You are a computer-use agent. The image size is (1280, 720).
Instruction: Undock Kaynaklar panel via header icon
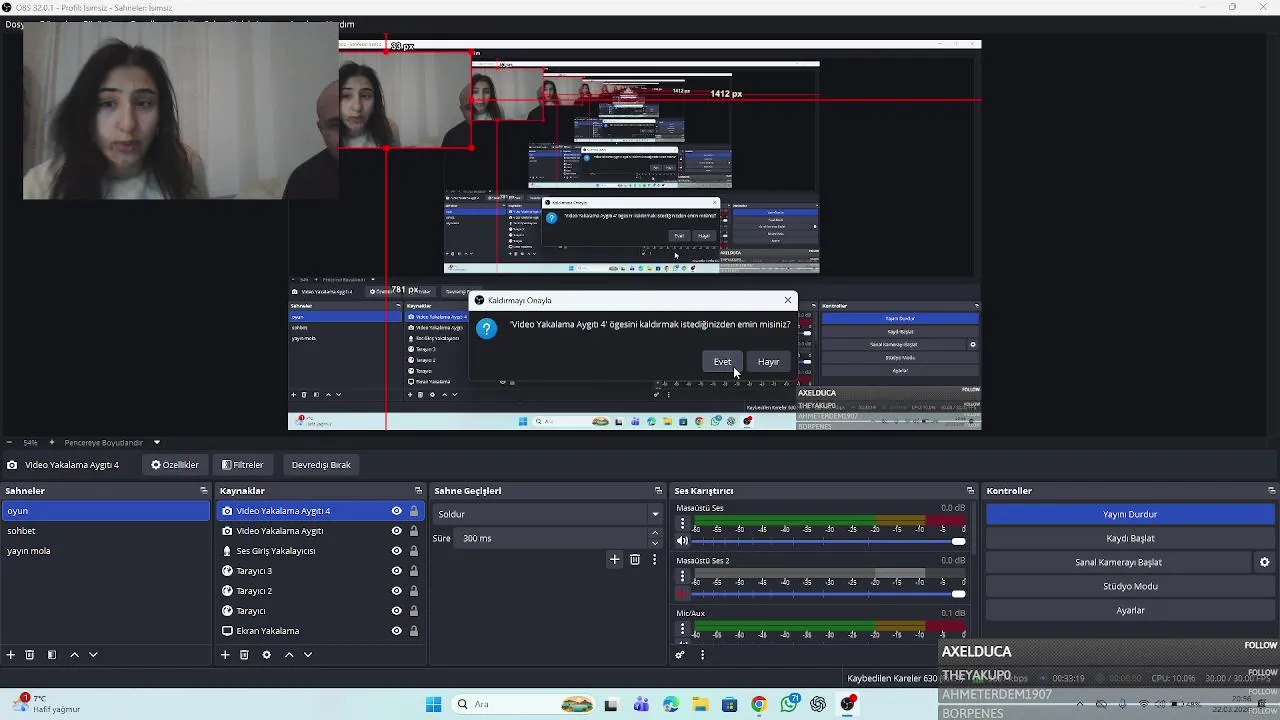click(418, 491)
